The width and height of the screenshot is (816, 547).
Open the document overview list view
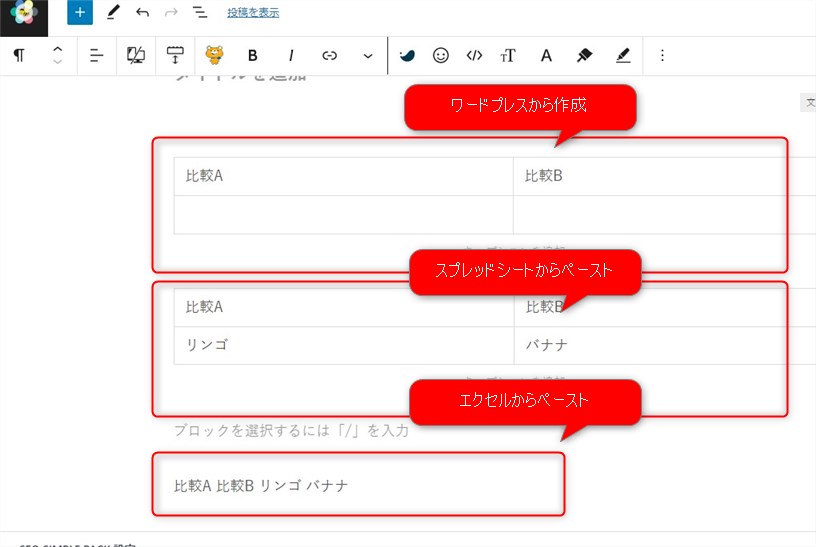(200, 12)
